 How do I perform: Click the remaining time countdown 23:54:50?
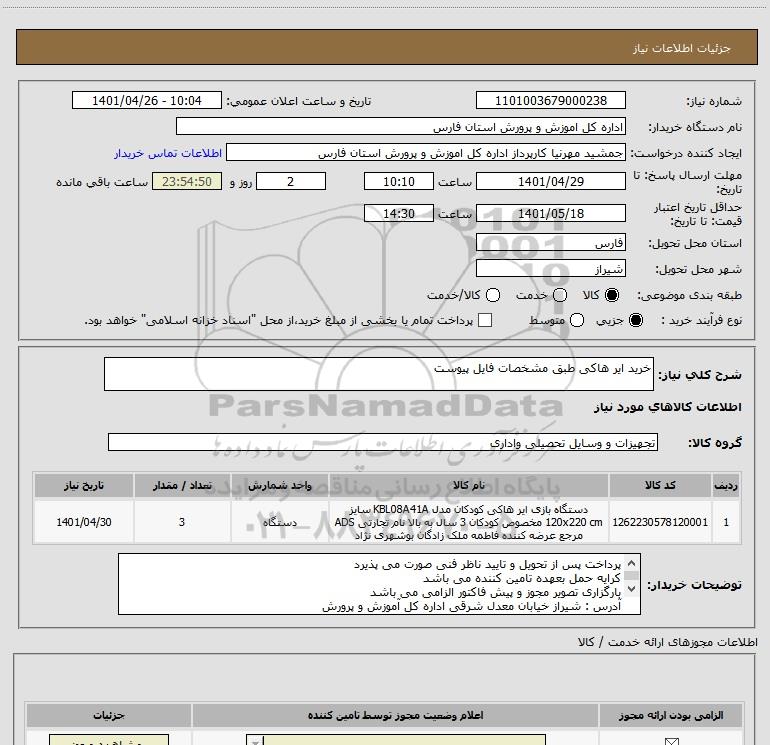coord(187,181)
